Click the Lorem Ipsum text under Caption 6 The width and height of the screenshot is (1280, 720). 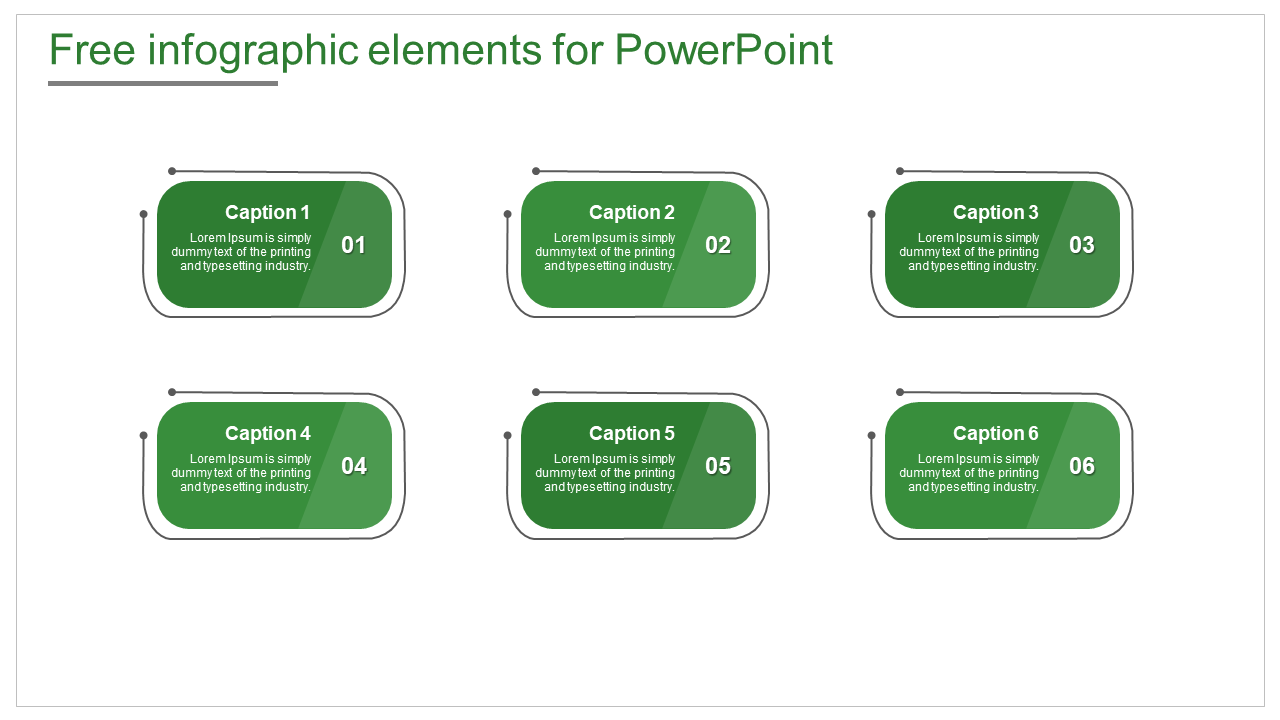969,473
